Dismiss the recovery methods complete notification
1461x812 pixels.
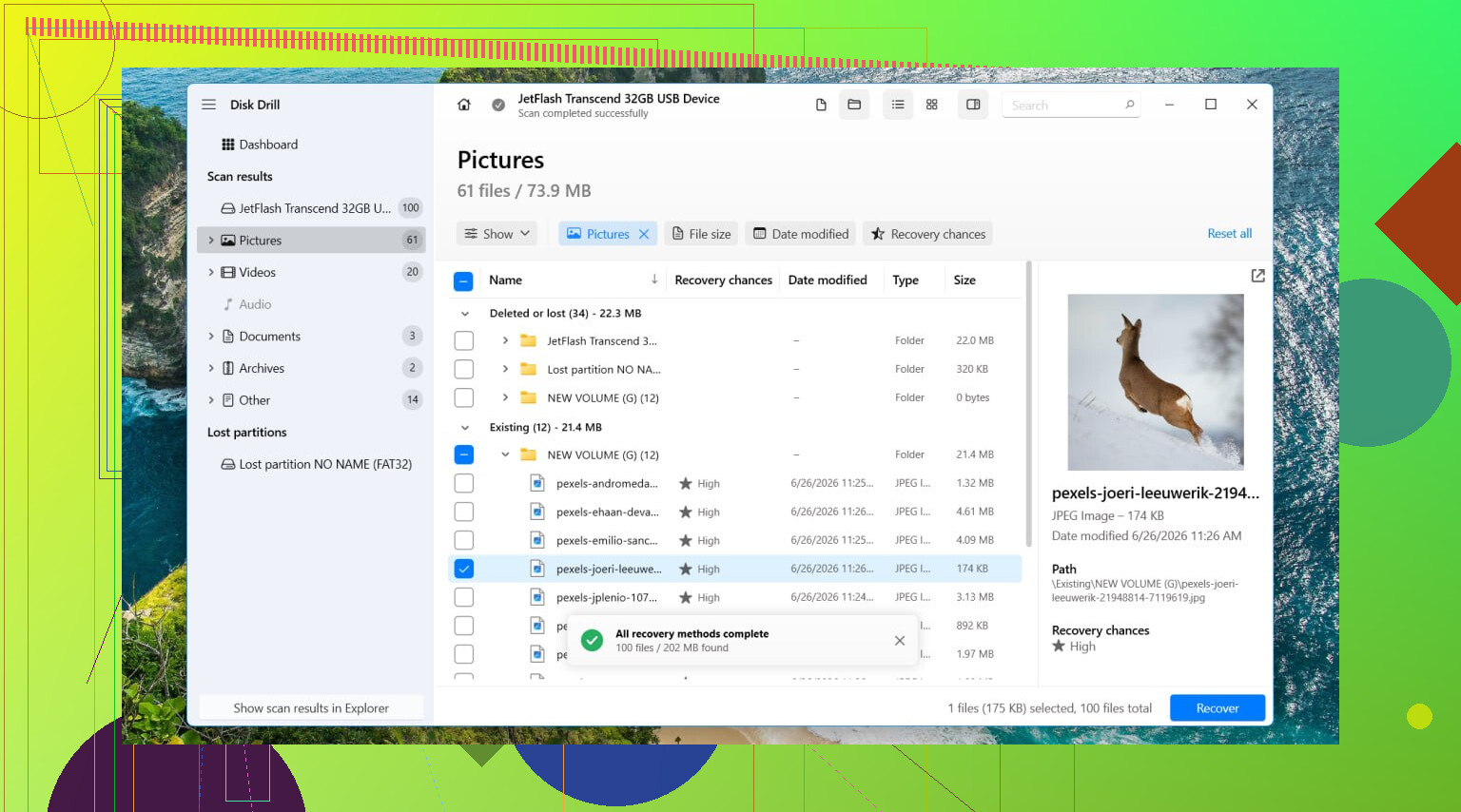(x=900, y=641)
